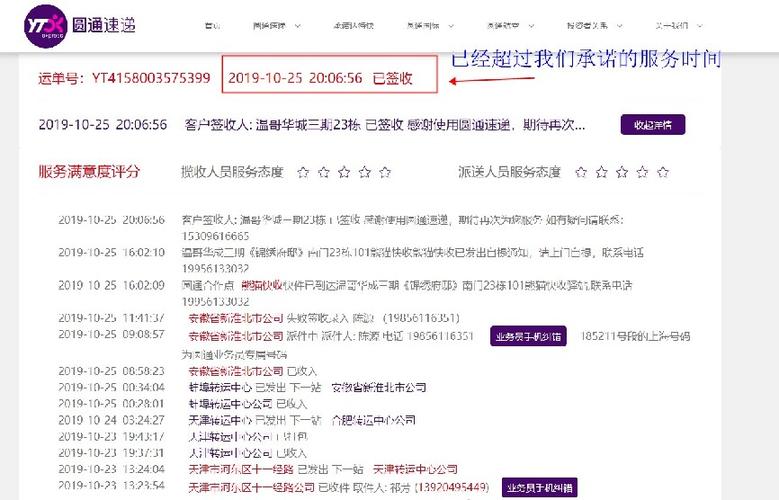Rate 揽收人员服务态度 five stars

(385, 172)
